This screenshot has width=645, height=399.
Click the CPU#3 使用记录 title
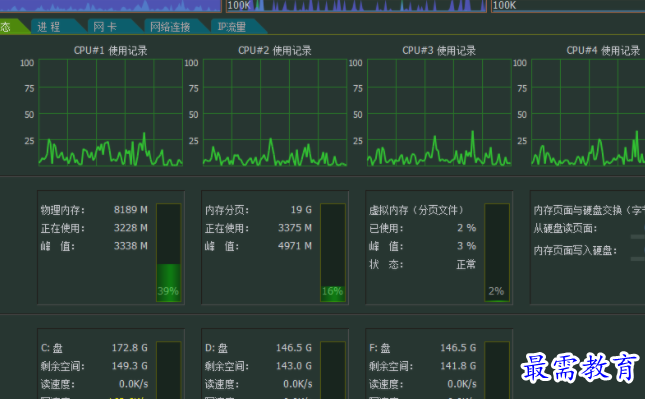(x=439, y=51)
